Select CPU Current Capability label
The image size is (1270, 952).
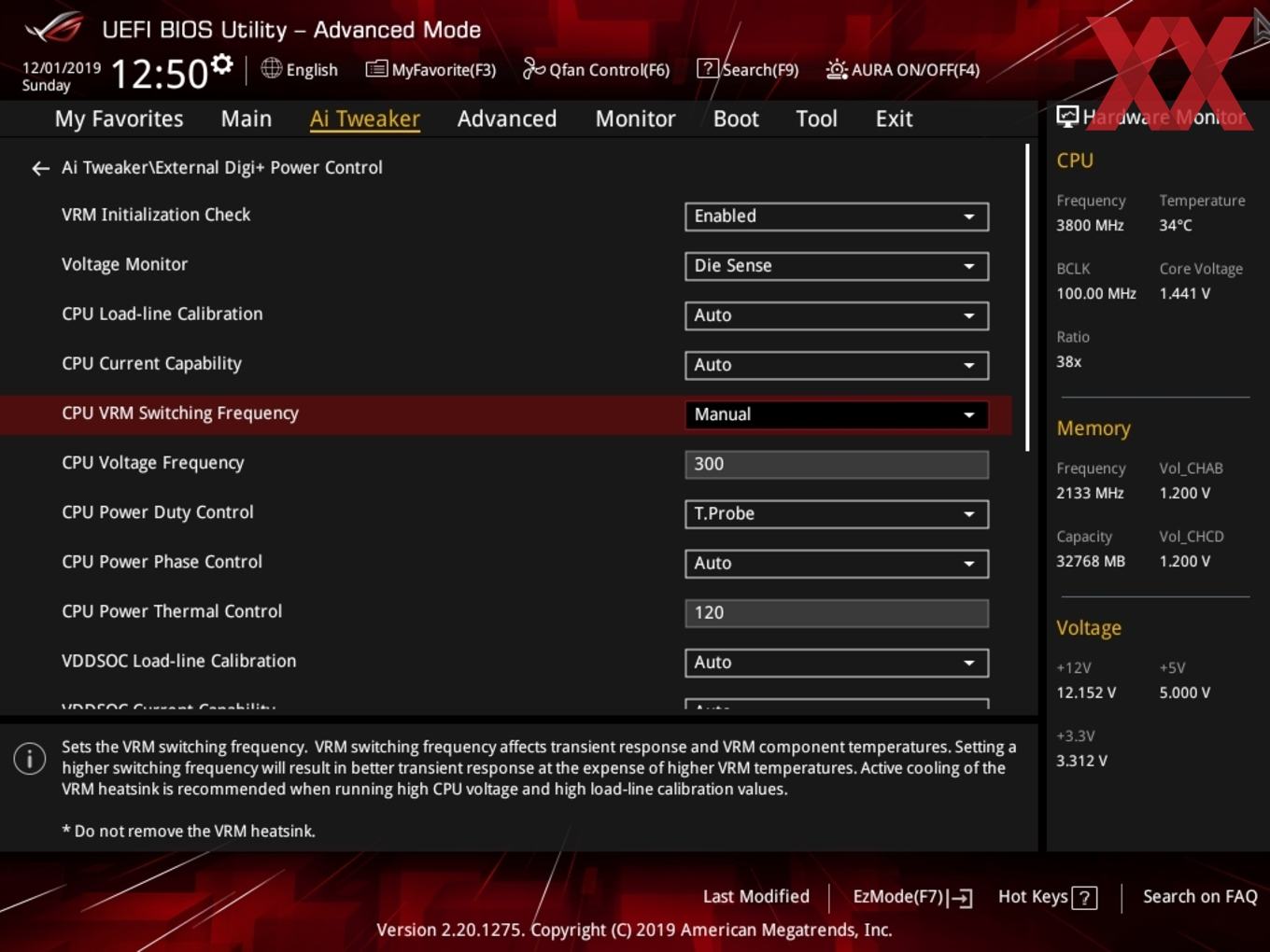(x=151, y=364)
